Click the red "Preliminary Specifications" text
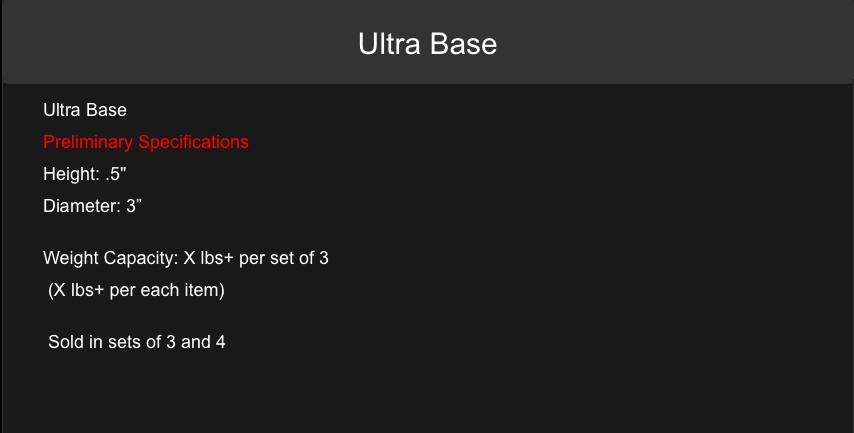 point(146,142)
